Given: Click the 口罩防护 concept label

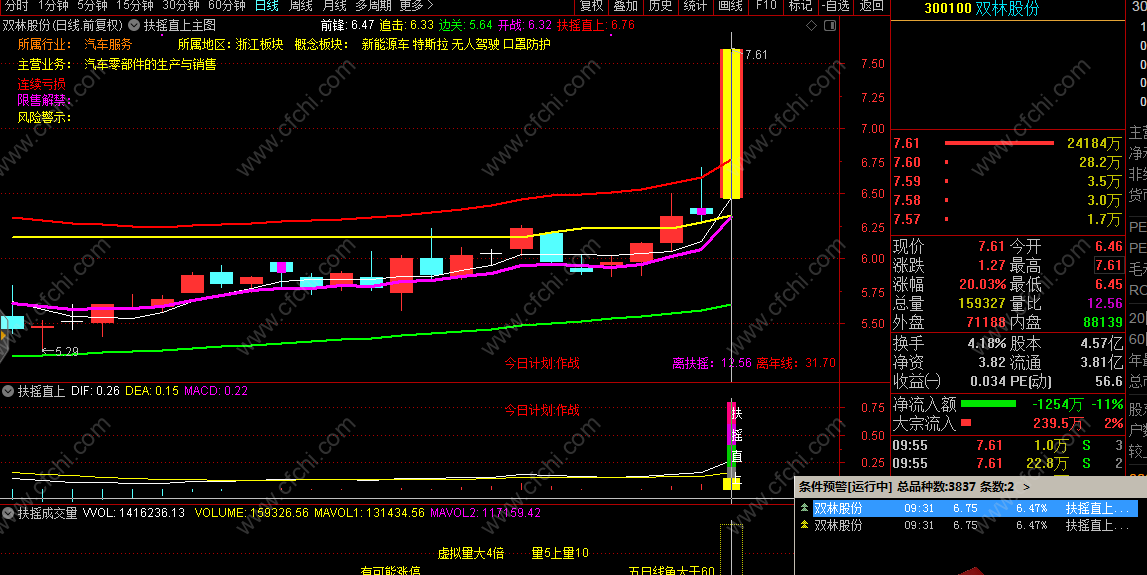Looking at the screenshot, I should [x=527, y=45].
